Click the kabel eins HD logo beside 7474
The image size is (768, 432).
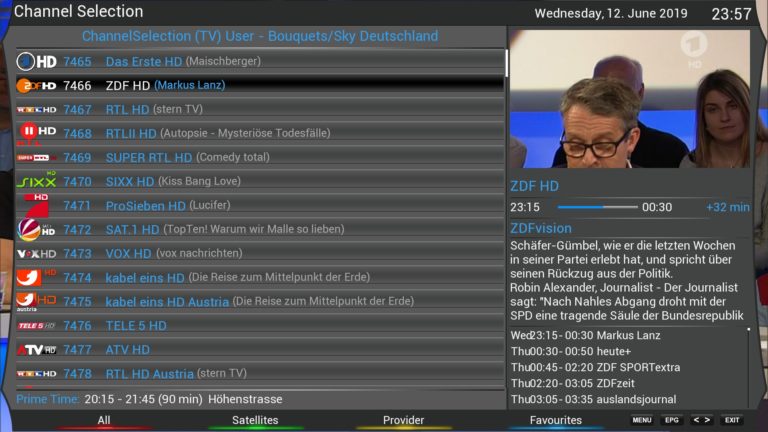[36, 277]
